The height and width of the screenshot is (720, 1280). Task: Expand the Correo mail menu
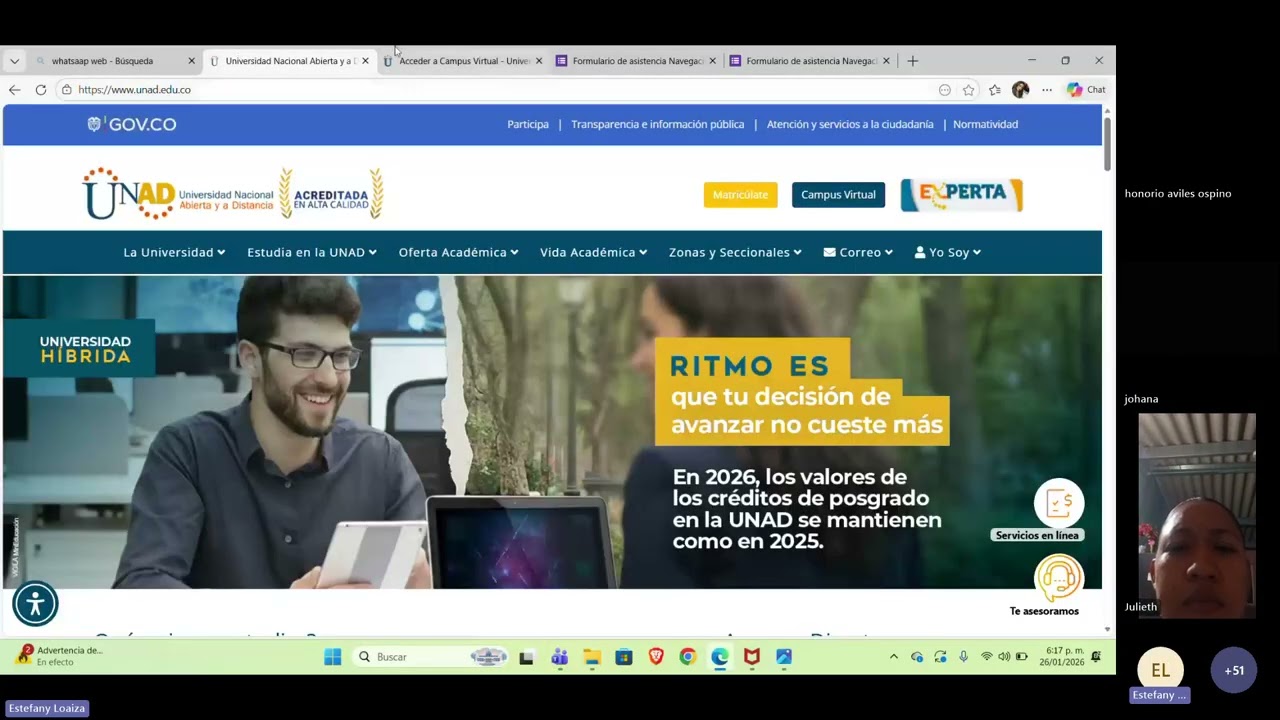click(858, 252)
